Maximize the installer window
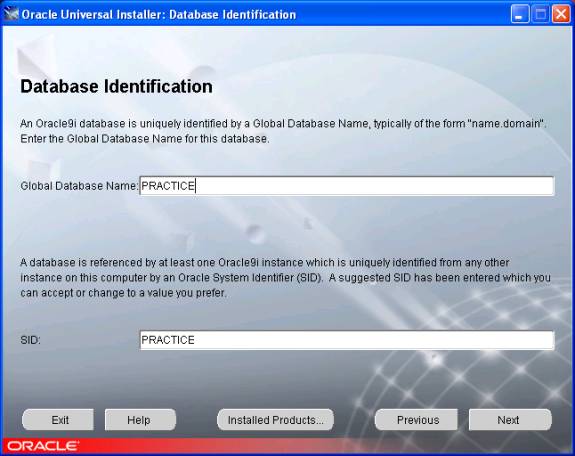This screenshot has height=456, width=575. click(540, 14)
